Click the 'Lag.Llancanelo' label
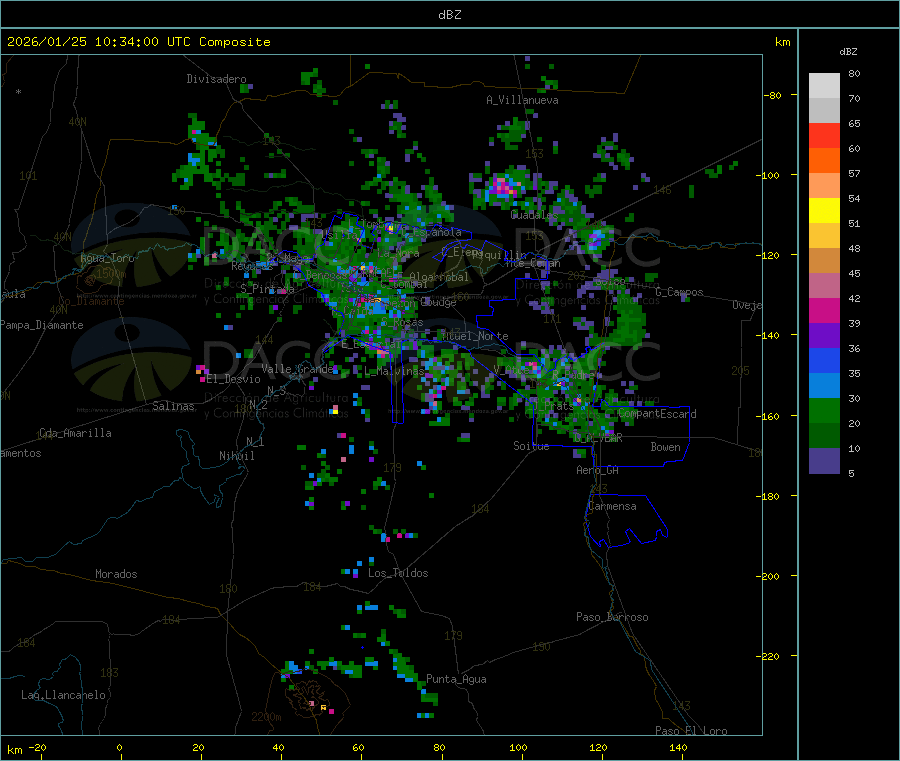Image resolution: width=900 pixels, height=761 pixels. pyautogui.click(x=63, y=695)
